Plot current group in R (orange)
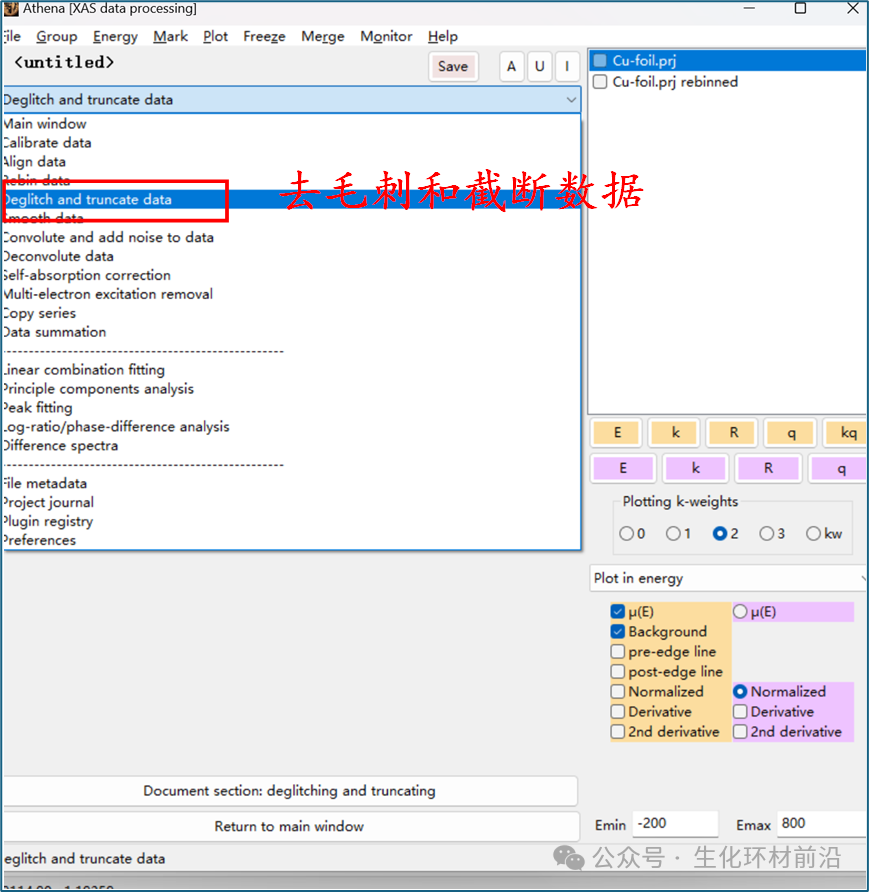Image resolution: width=869 pixels, height=892 pixels. (x=734, y=433)
